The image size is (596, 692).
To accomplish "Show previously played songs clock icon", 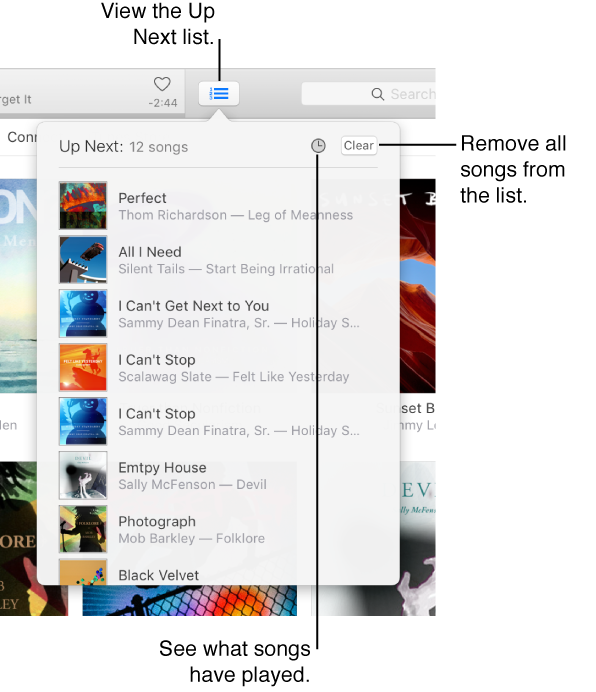I will tap(318, 146).
